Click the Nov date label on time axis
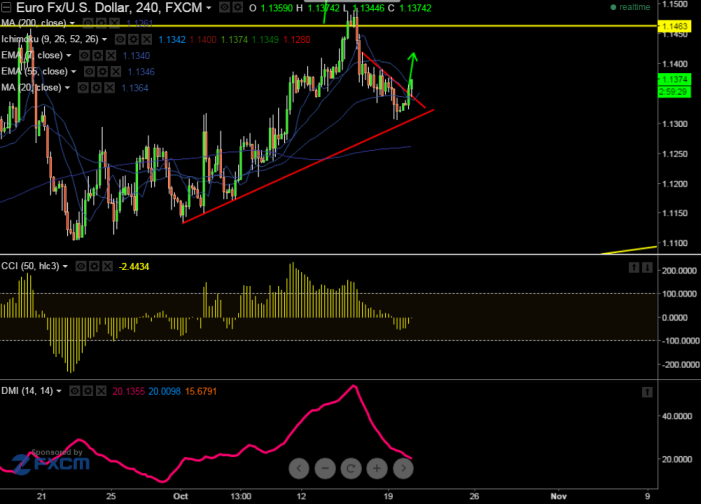Screen dimensions: 701x504 click(x=558, y=496)
